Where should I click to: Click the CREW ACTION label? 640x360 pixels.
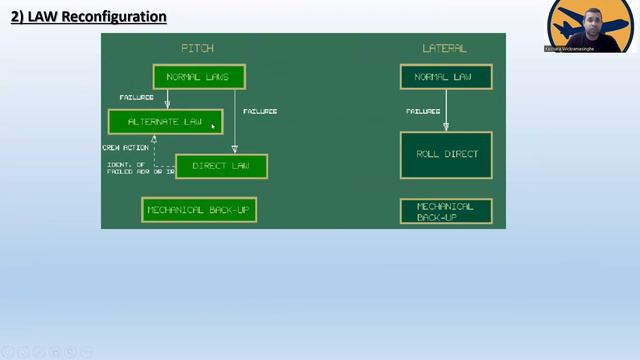[x=126, y=148]
